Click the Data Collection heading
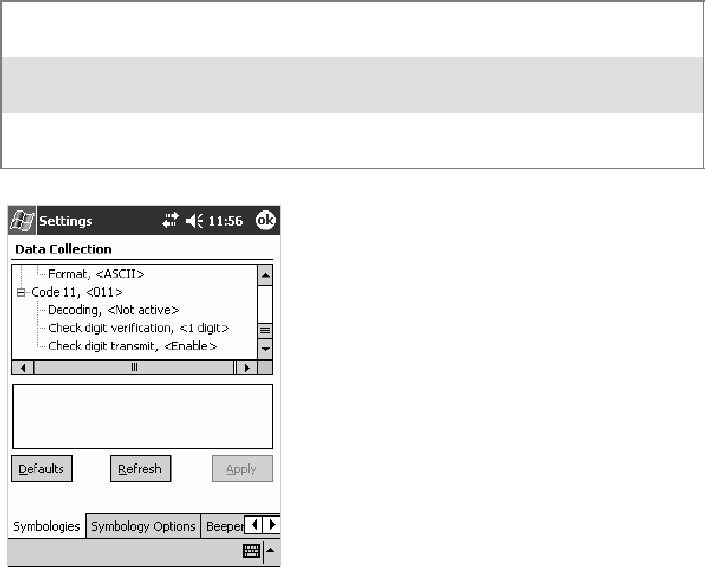Image resolution: width=705 pixels, height=567 pixels. click(63, 250)
